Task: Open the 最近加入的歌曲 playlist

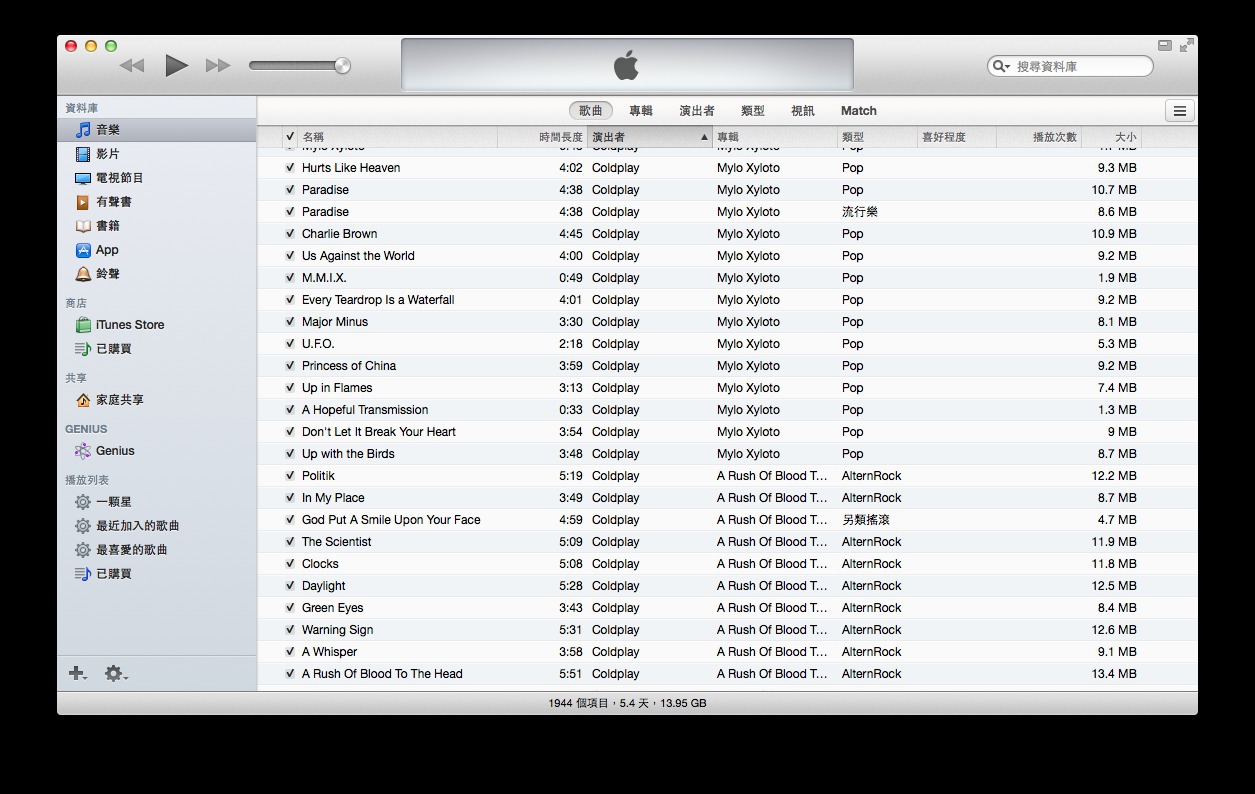Action: tap(157, 526)
